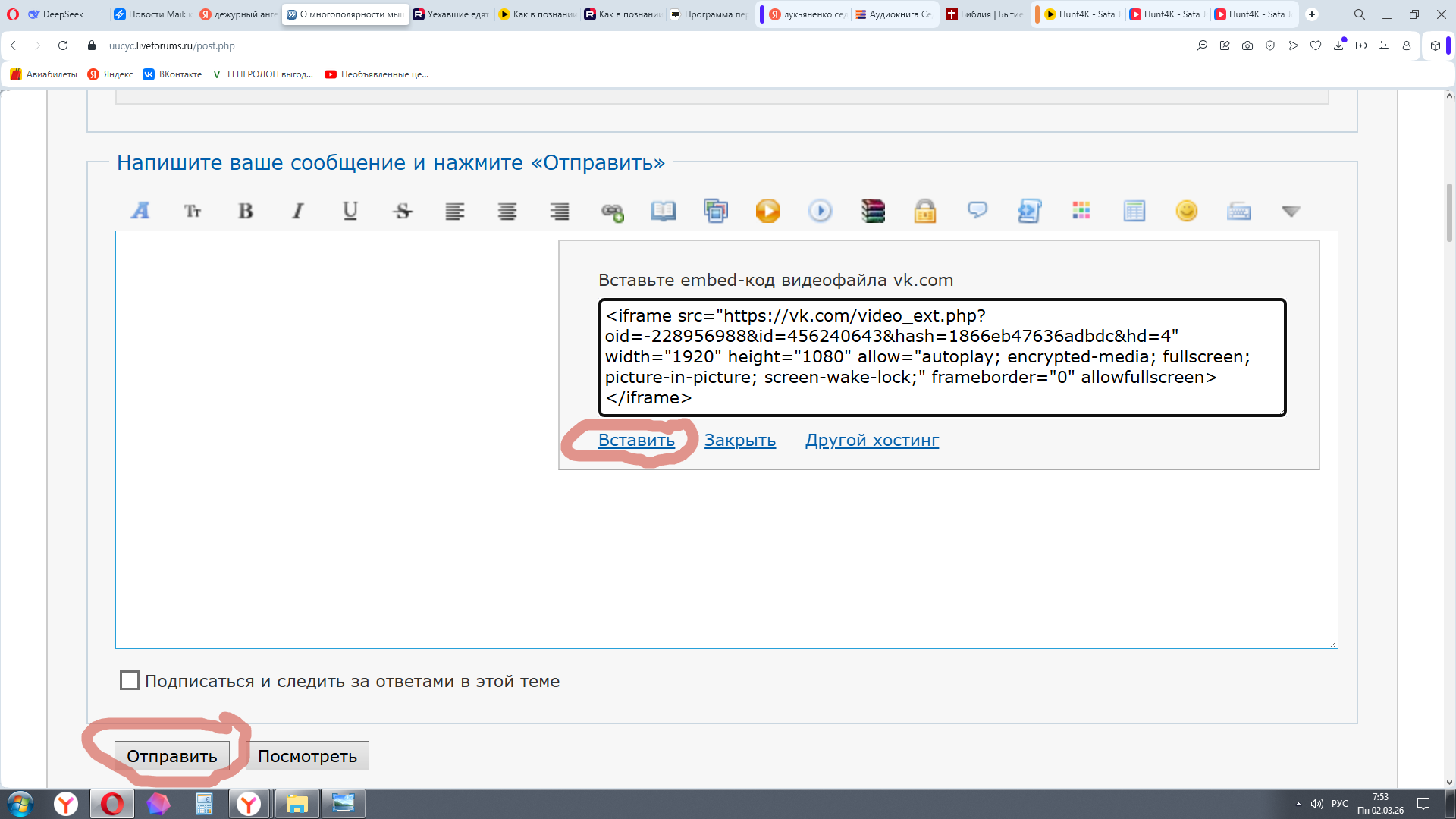Toggle bold text formatting

(245, 211)
